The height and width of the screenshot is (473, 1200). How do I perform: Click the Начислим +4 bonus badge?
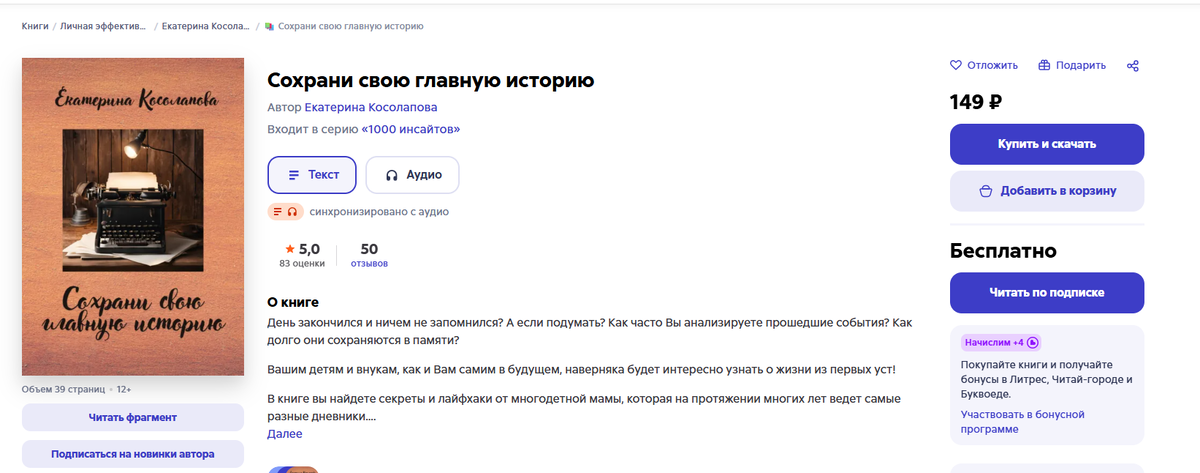click(x=1001, y=342)
